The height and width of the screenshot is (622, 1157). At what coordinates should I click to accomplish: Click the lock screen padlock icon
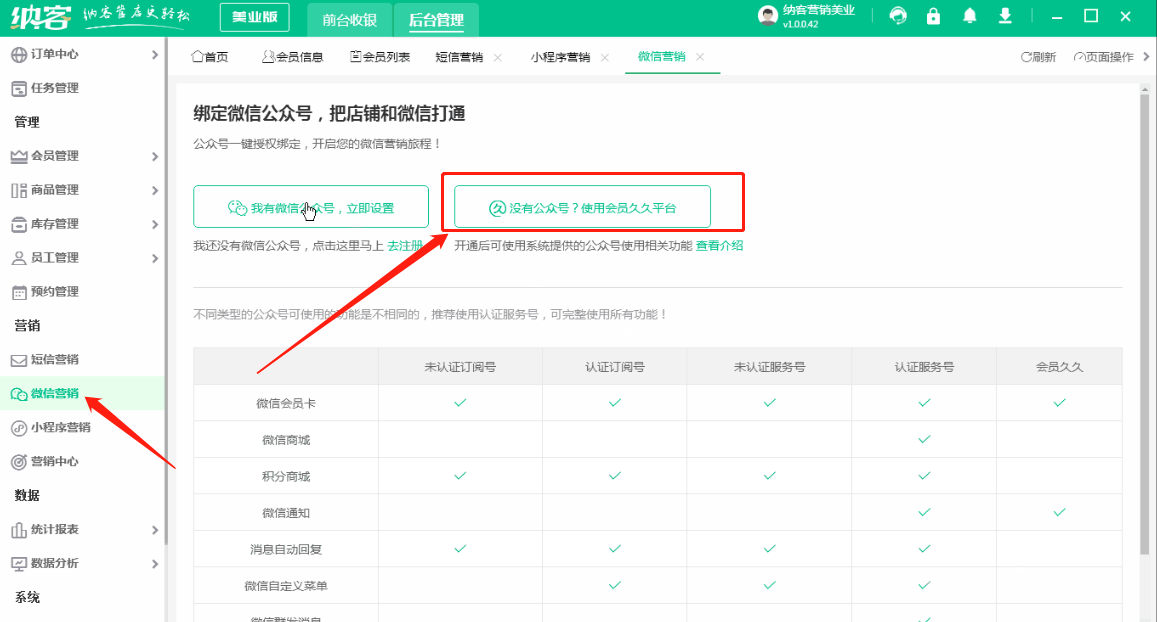pos(934,16)
